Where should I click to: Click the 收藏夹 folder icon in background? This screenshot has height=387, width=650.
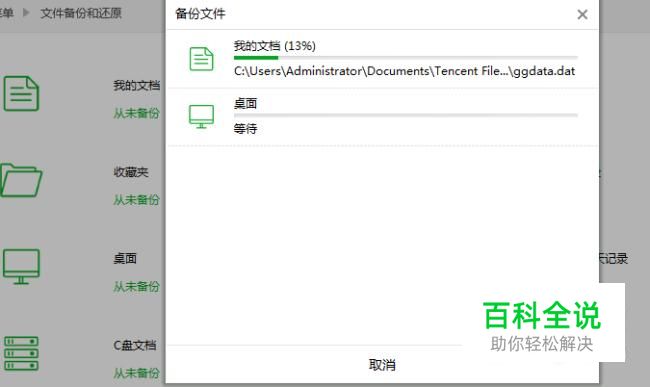pyautogui.click(x=21, y=180)
